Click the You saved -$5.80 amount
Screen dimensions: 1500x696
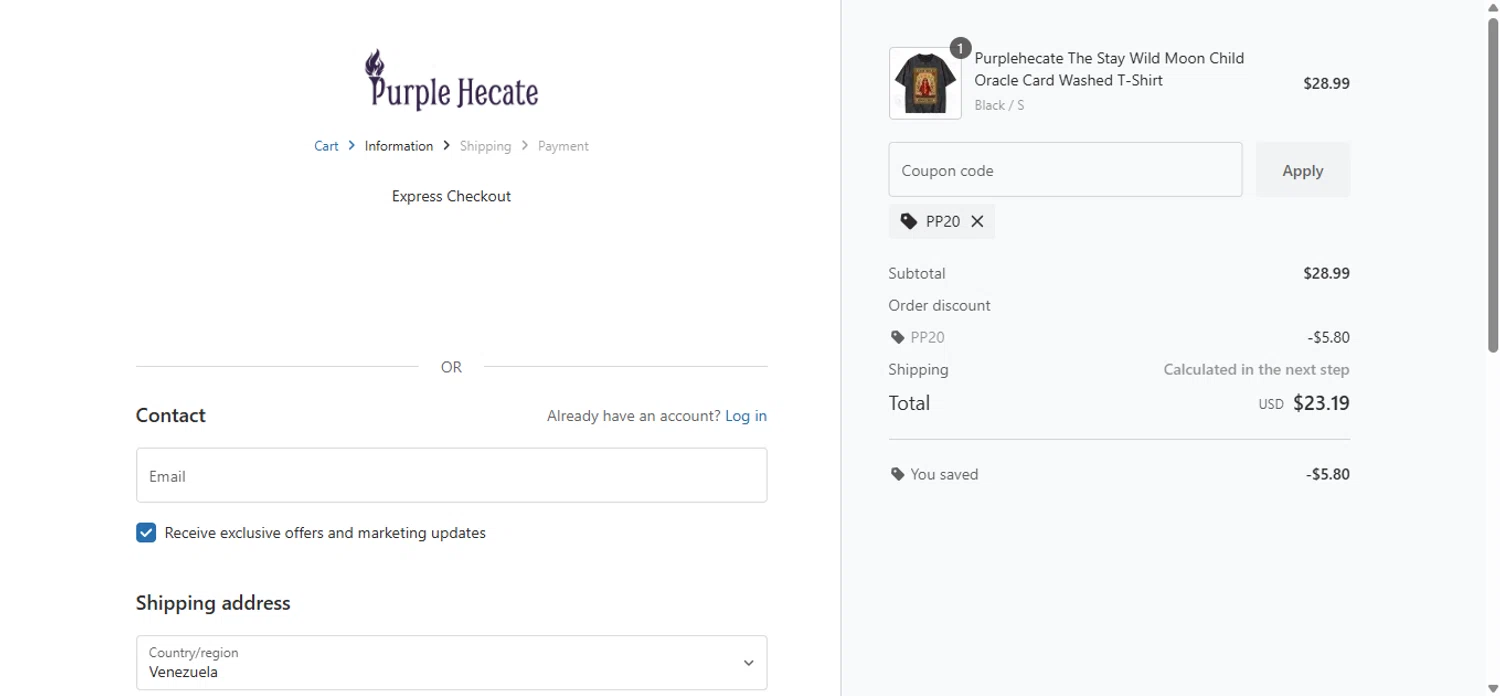coord(1328,475)
